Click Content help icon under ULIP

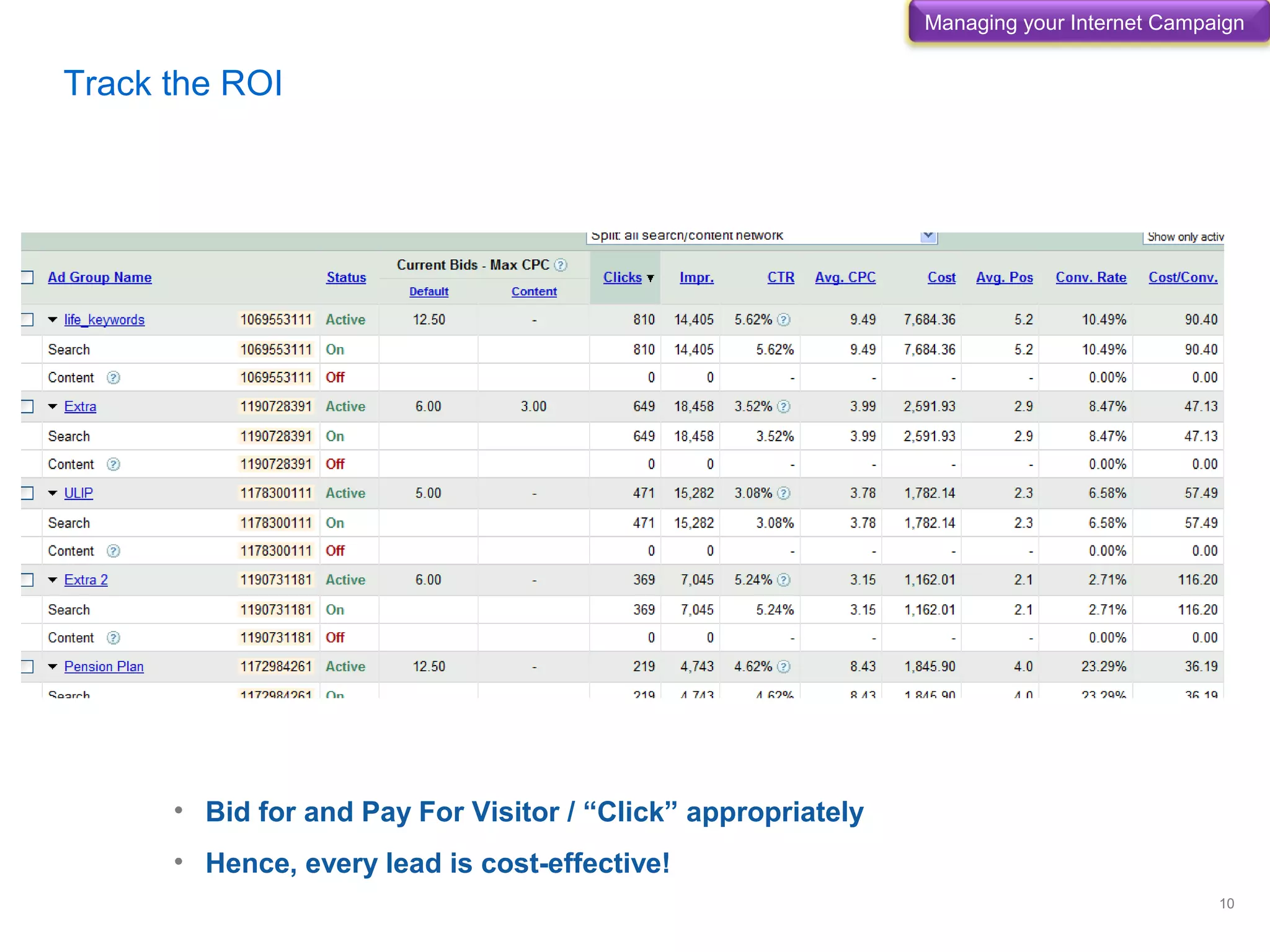[113, 551]
